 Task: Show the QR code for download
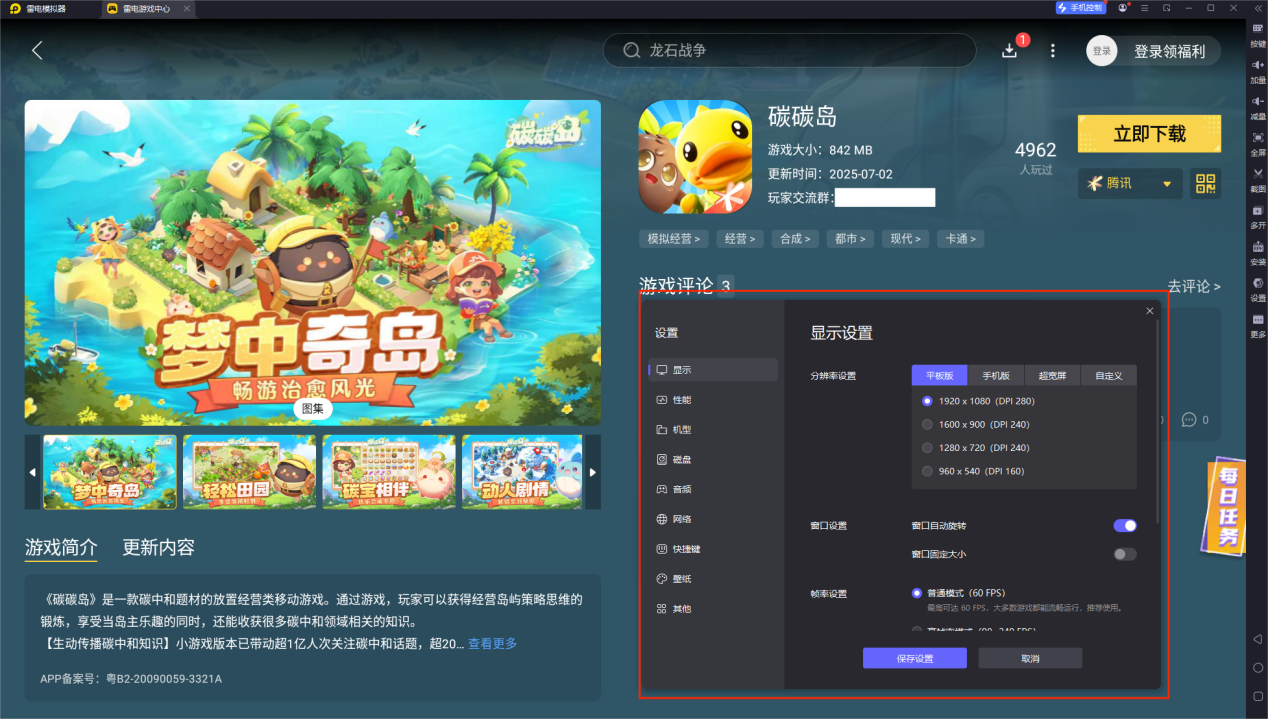[x=1205, y=184]
